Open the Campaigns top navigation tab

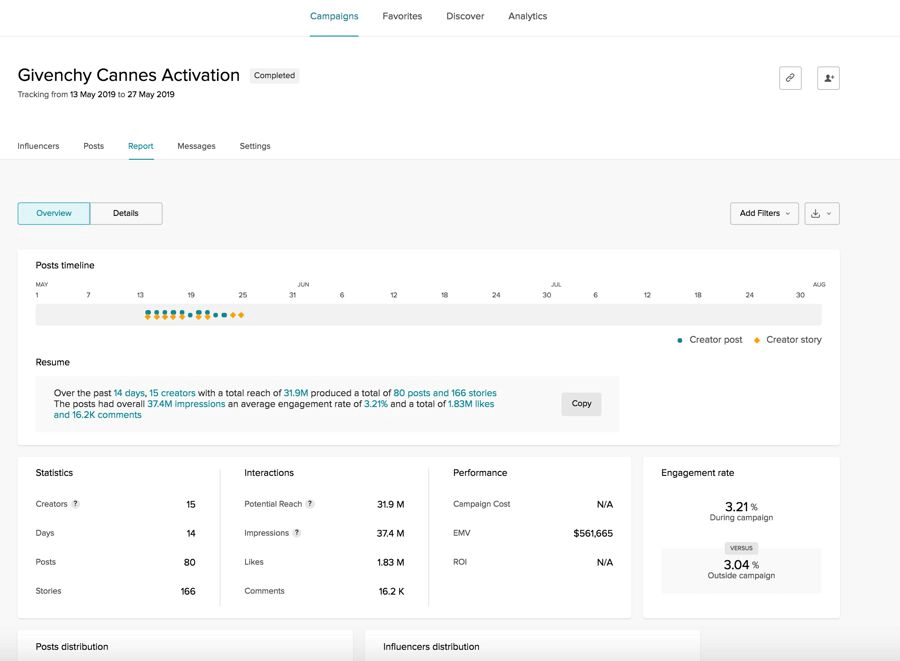[334, 16]
